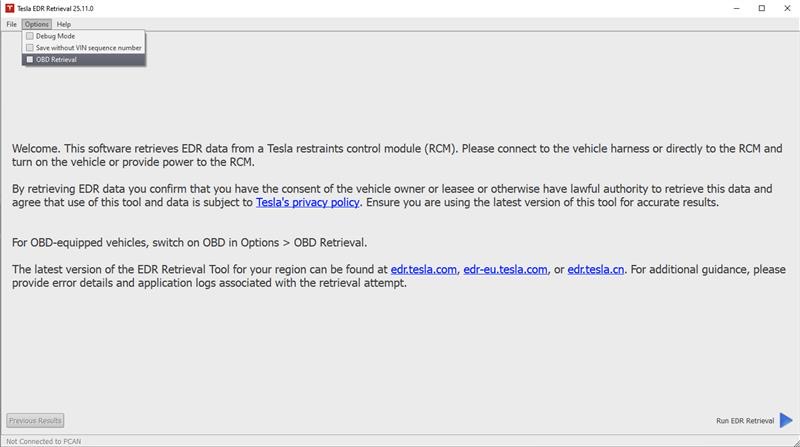The height and width of the screenshot is (447, 800).
Task: Open the edr.tesla.cn link
Action: click(597, 270)
